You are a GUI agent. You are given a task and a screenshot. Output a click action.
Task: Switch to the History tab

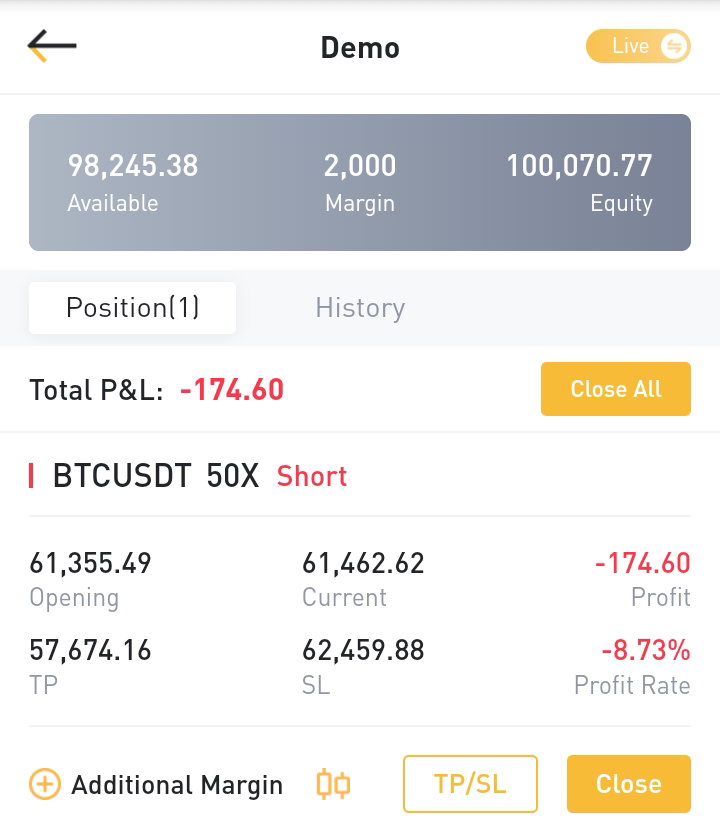pos(360,308)
